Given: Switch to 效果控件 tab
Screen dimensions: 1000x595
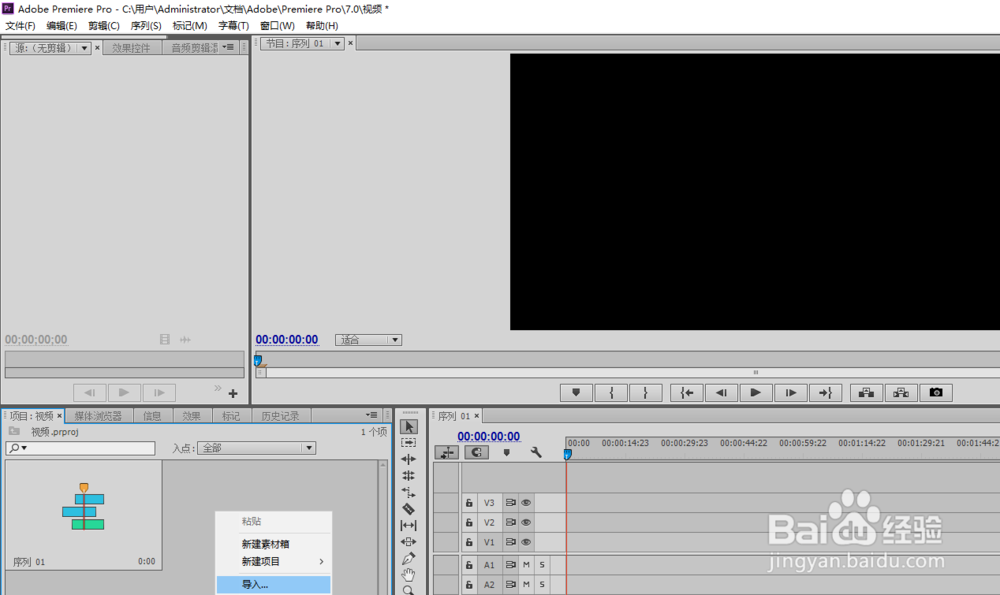Looking at the screenshot, I should point(131,48).
